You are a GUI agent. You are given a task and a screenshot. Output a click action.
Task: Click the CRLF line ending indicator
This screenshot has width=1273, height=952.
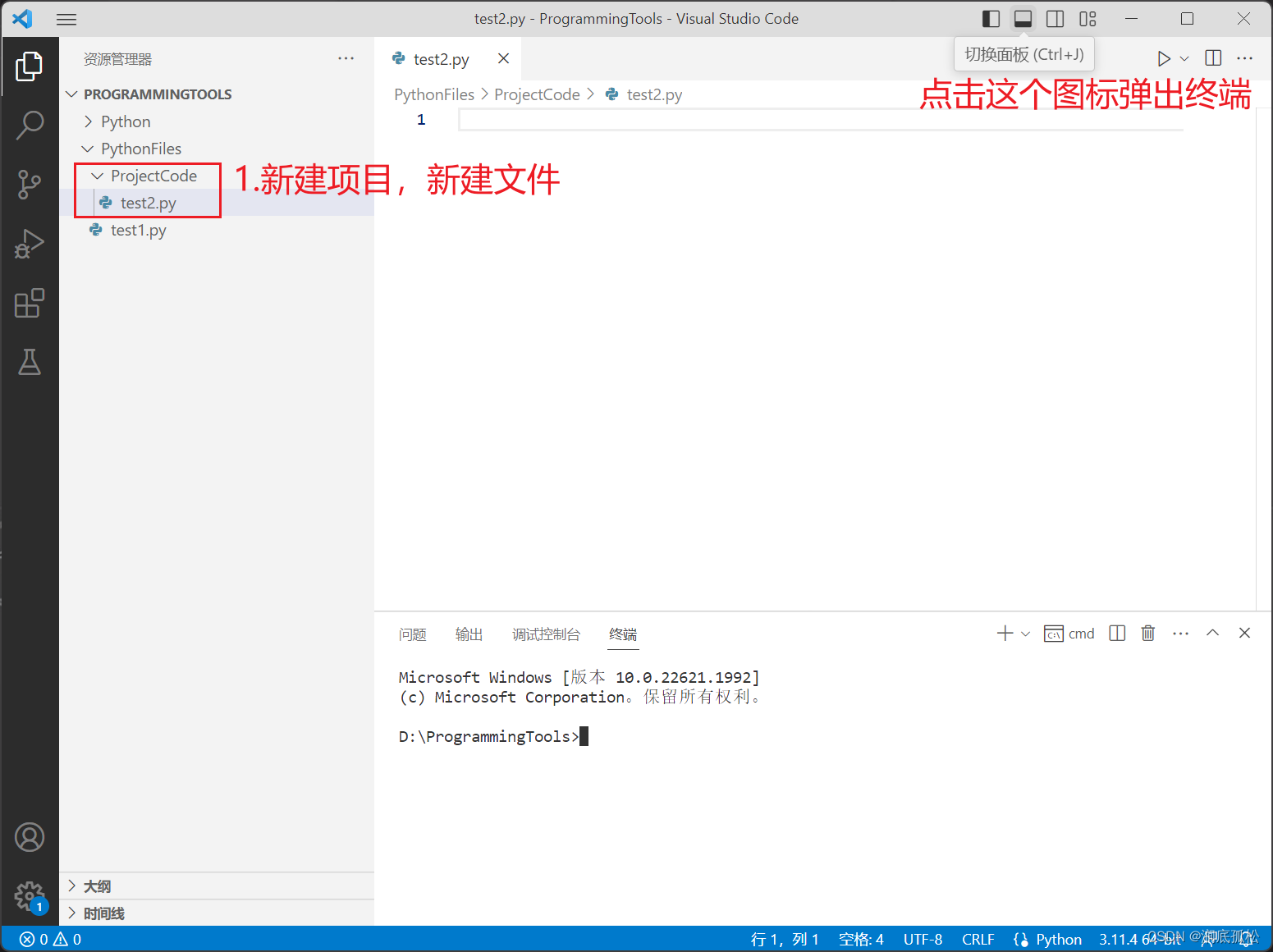[x=978, y=939]
